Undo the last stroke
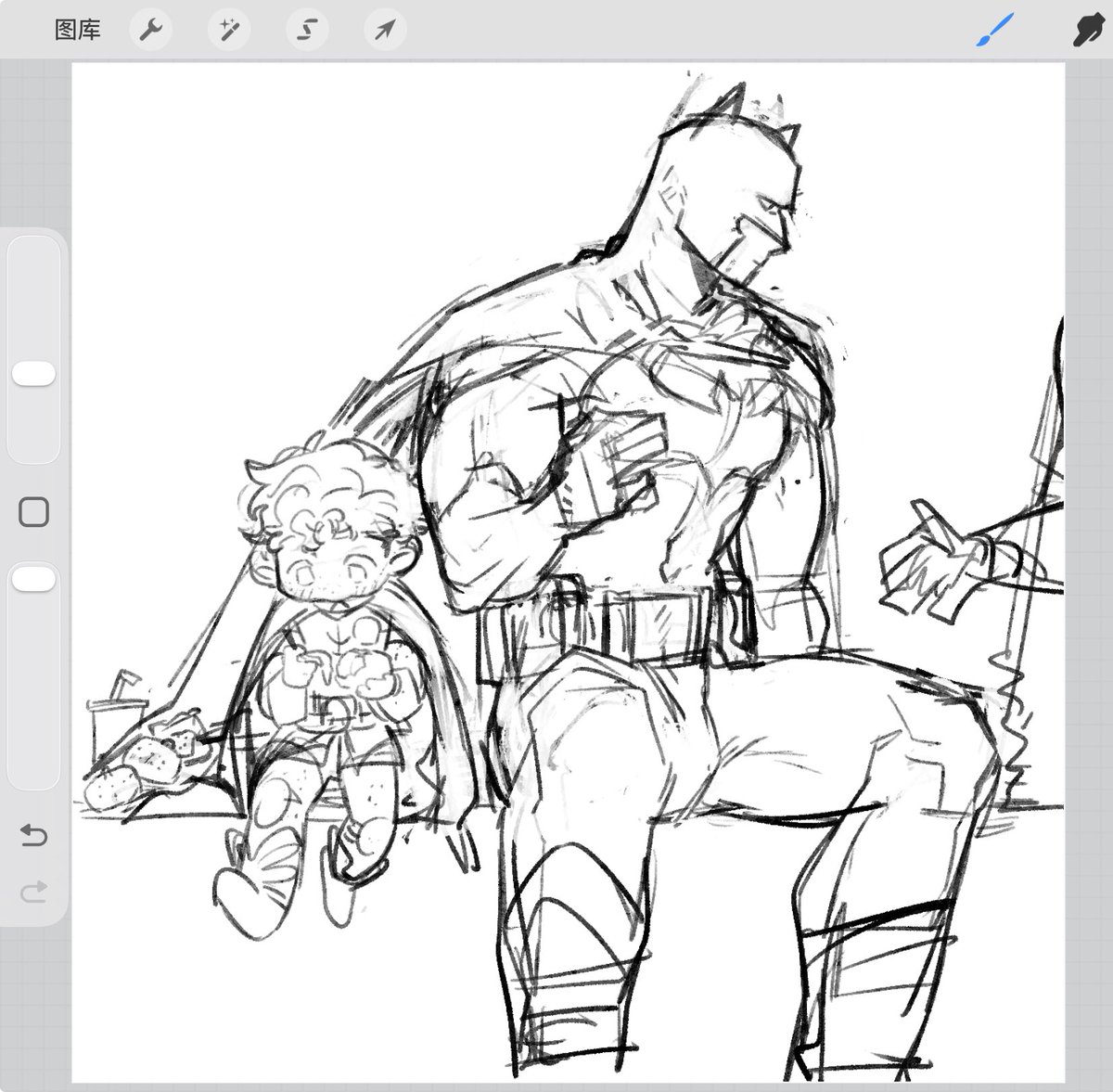Screen dimensions: 1113x1092 pyautogui.click(x=33, y=835)
